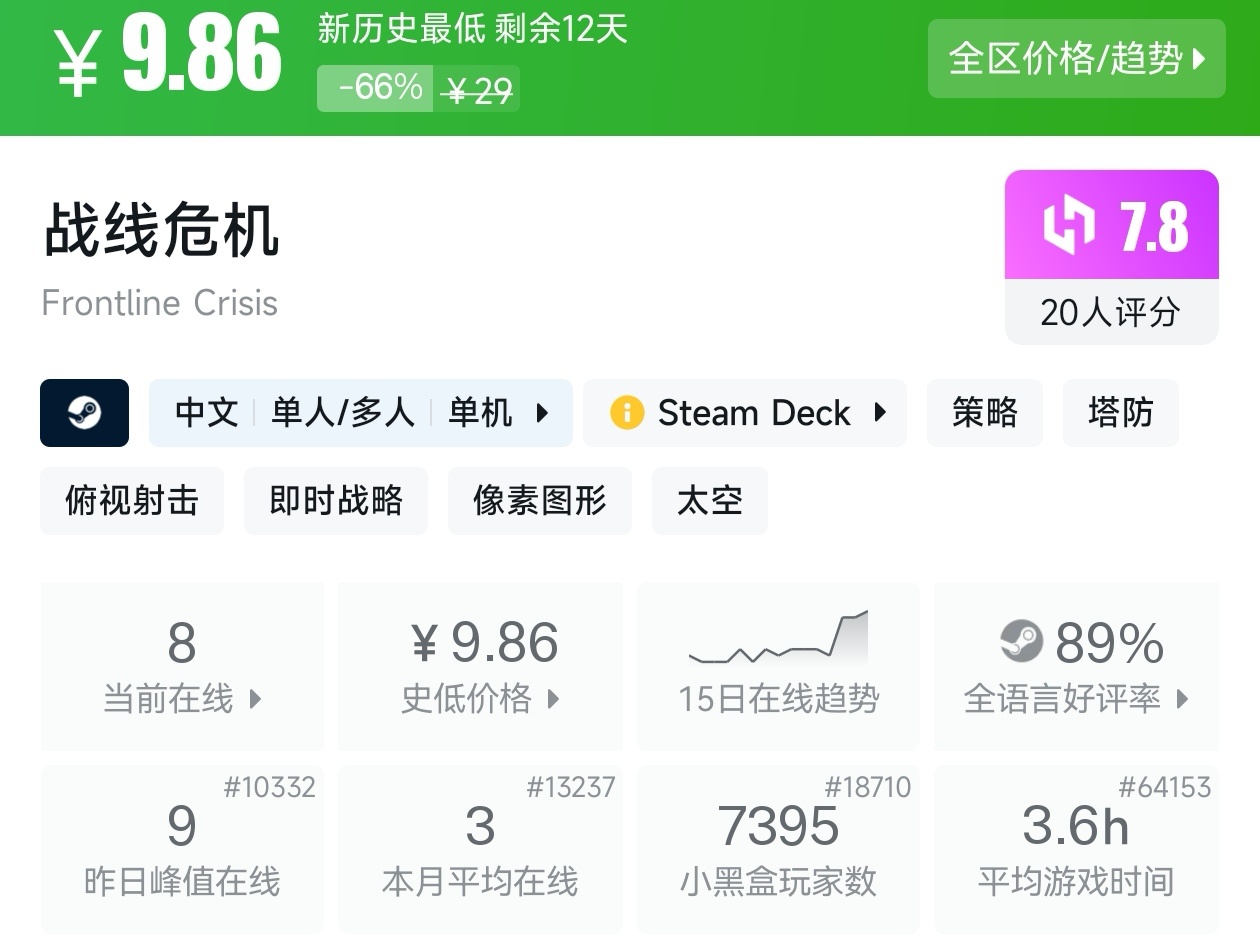The image size is (1260, 941).
Task: Expand historical lowest price details arrow
Action: (x=553, y=699)
